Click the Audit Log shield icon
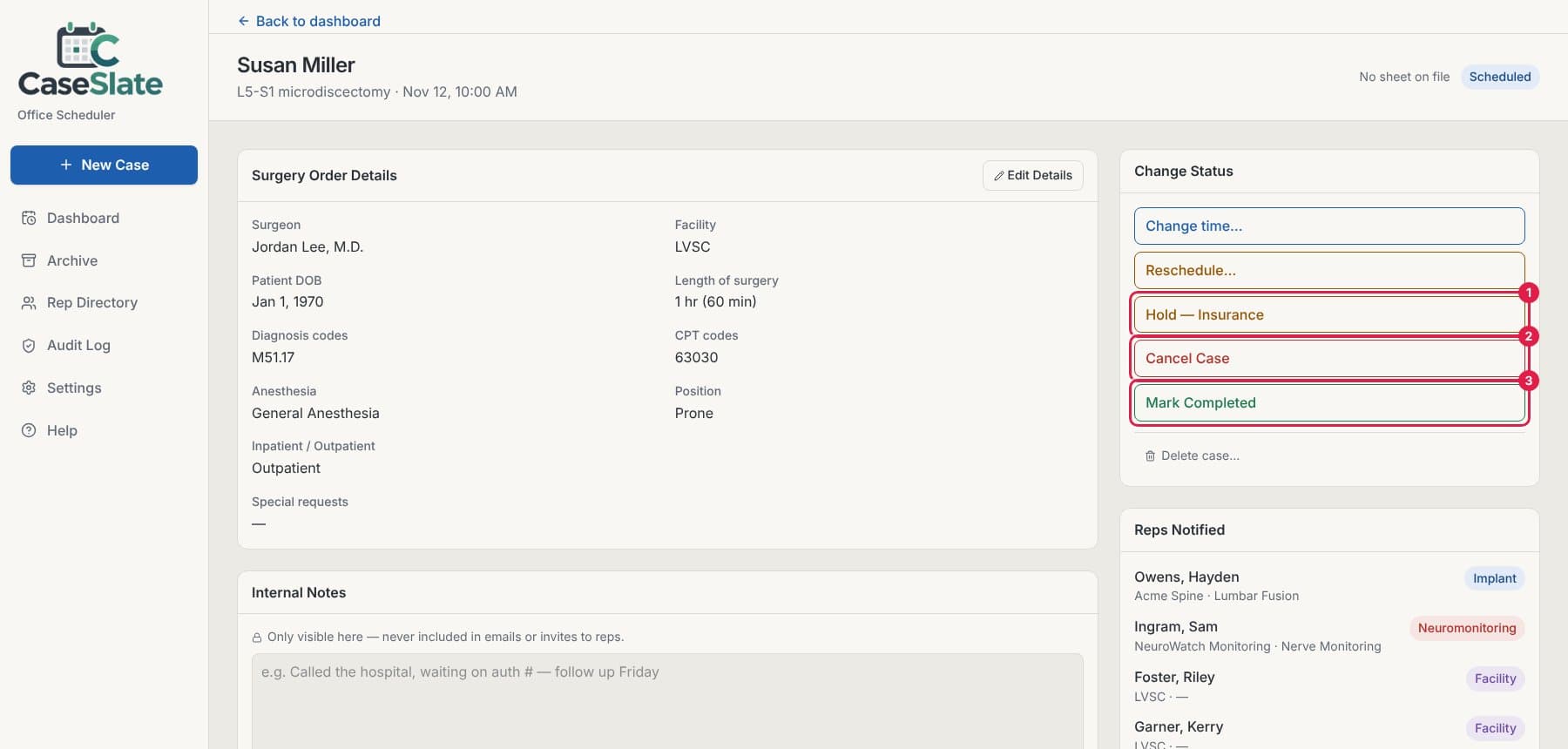This screenshot has height=749, width=1568. pos(29,345)
